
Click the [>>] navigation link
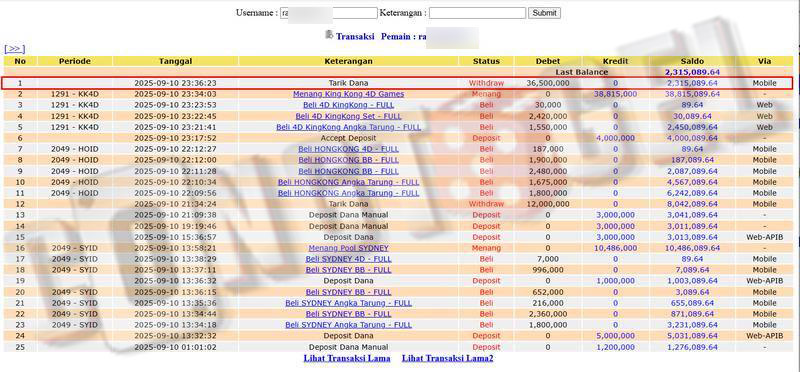pyautogui.click(x=14, y=48)
